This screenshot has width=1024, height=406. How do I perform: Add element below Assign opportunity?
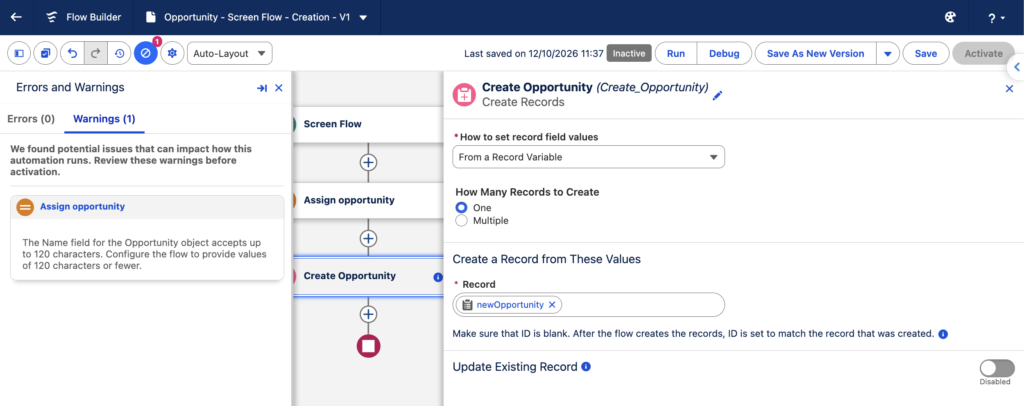coord(368,238)
